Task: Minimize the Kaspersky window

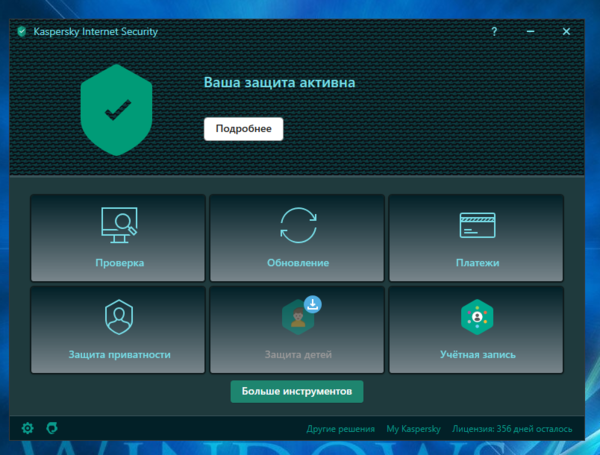Action: coord(530,31)
